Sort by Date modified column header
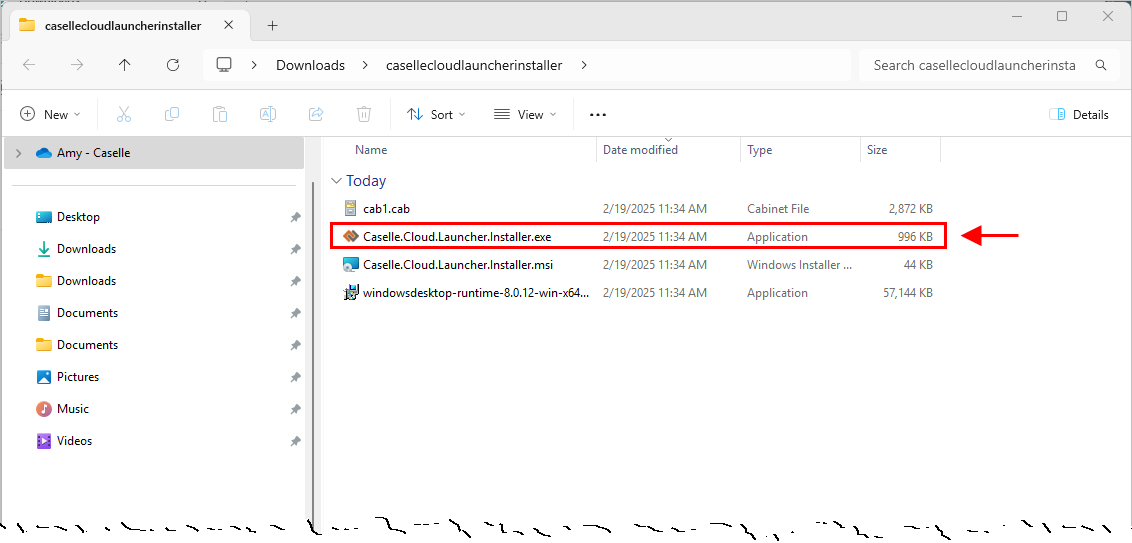The height and width of the screenshot is (543, 1132). coord(640,150)
